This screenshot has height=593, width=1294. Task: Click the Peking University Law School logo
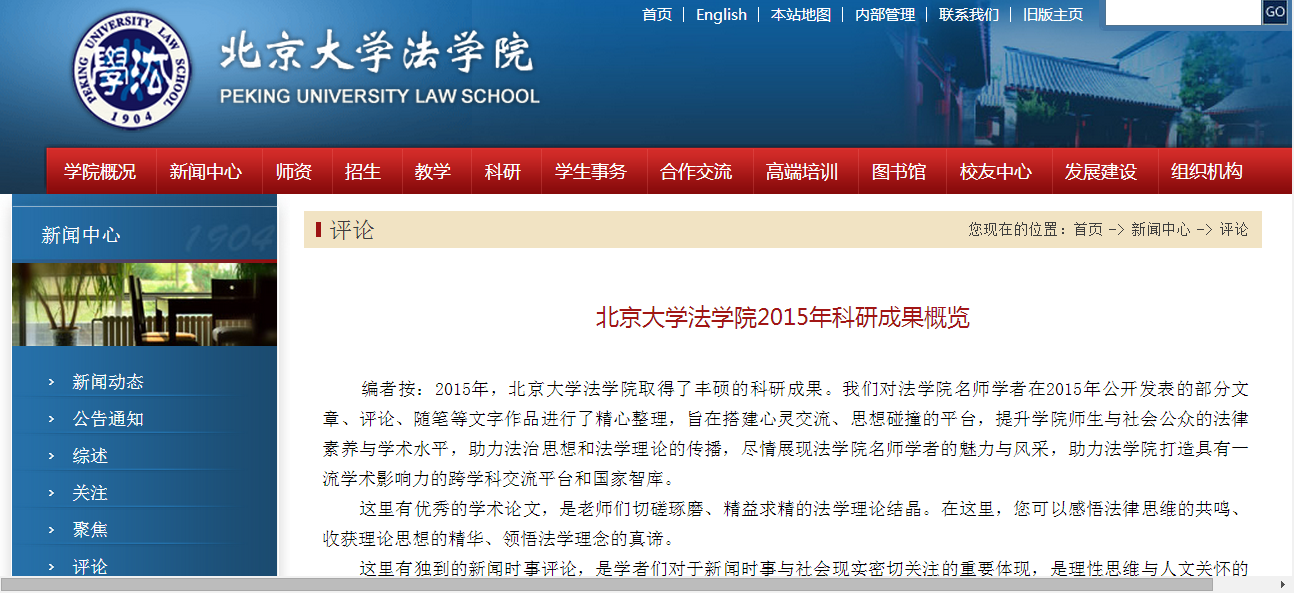[x=132, y=70]
